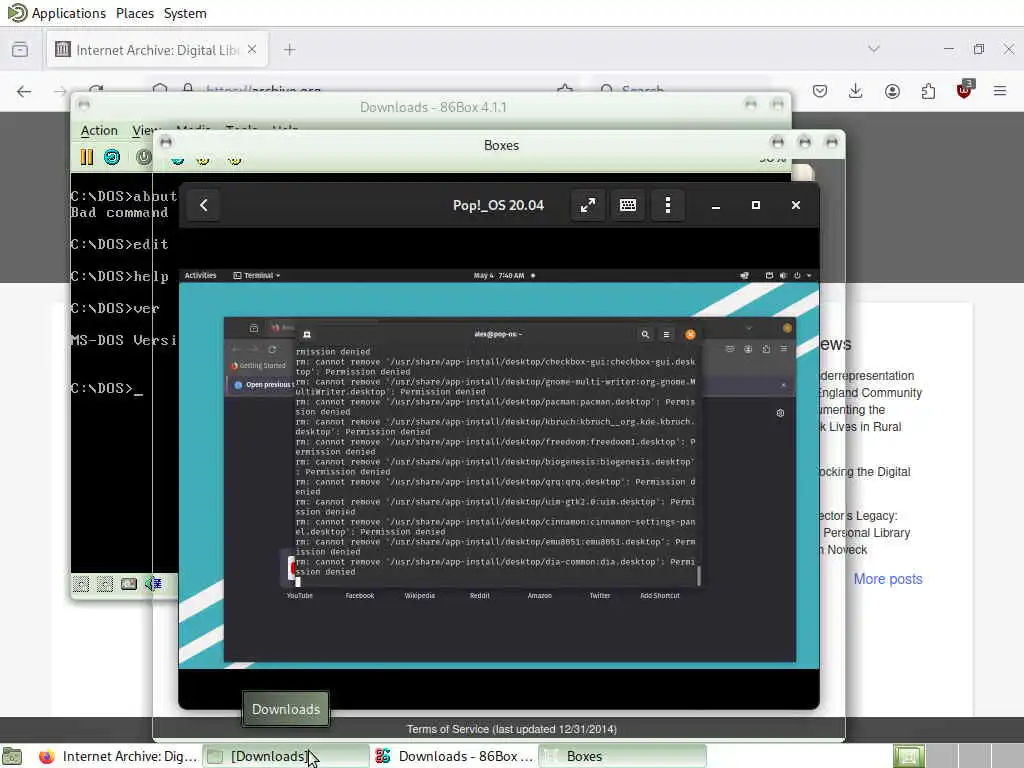Switch to Internet Archive Firefox in taskbar

point(118,756)
